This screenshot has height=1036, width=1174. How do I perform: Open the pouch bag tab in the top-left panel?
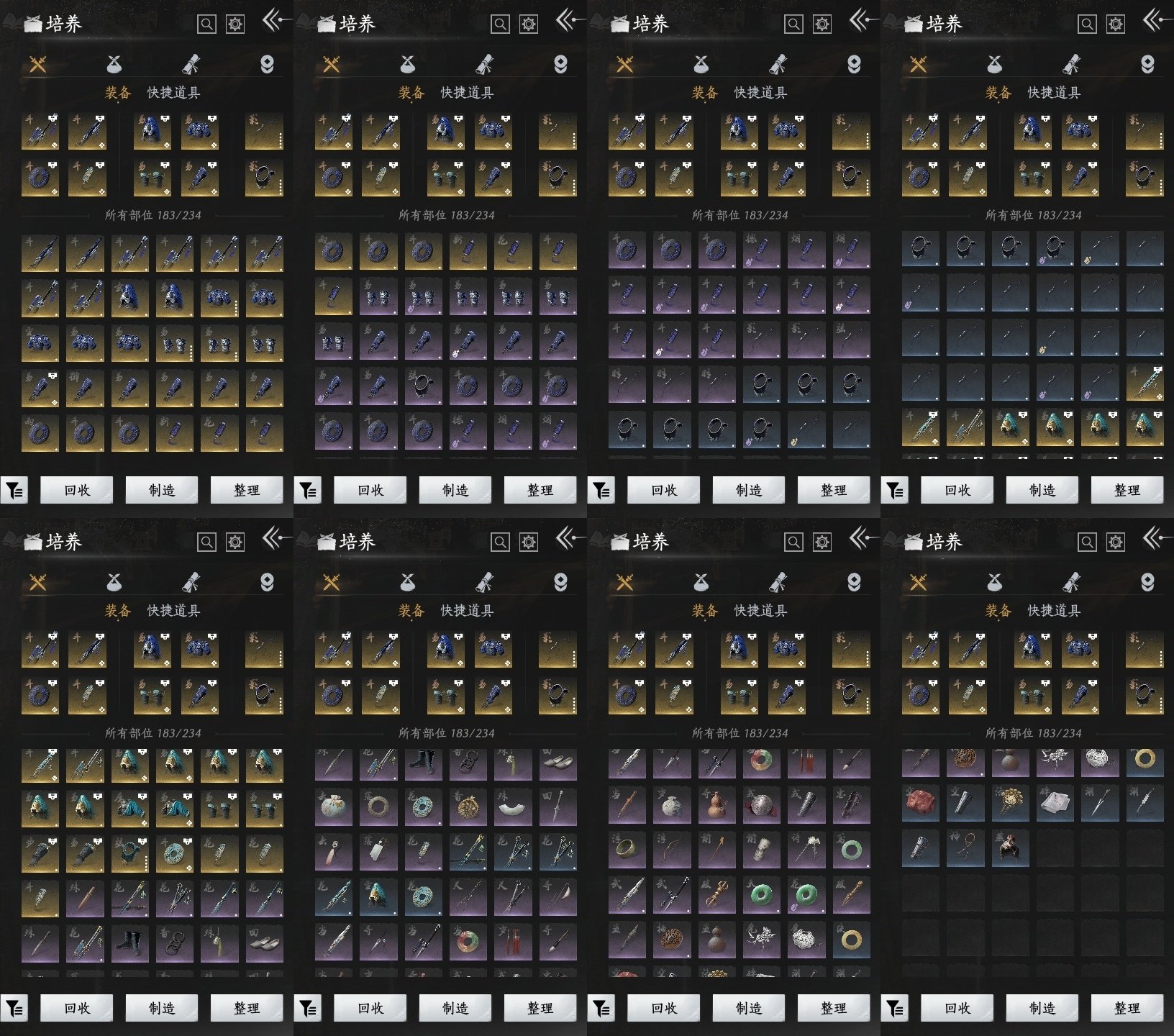(114, 65)
